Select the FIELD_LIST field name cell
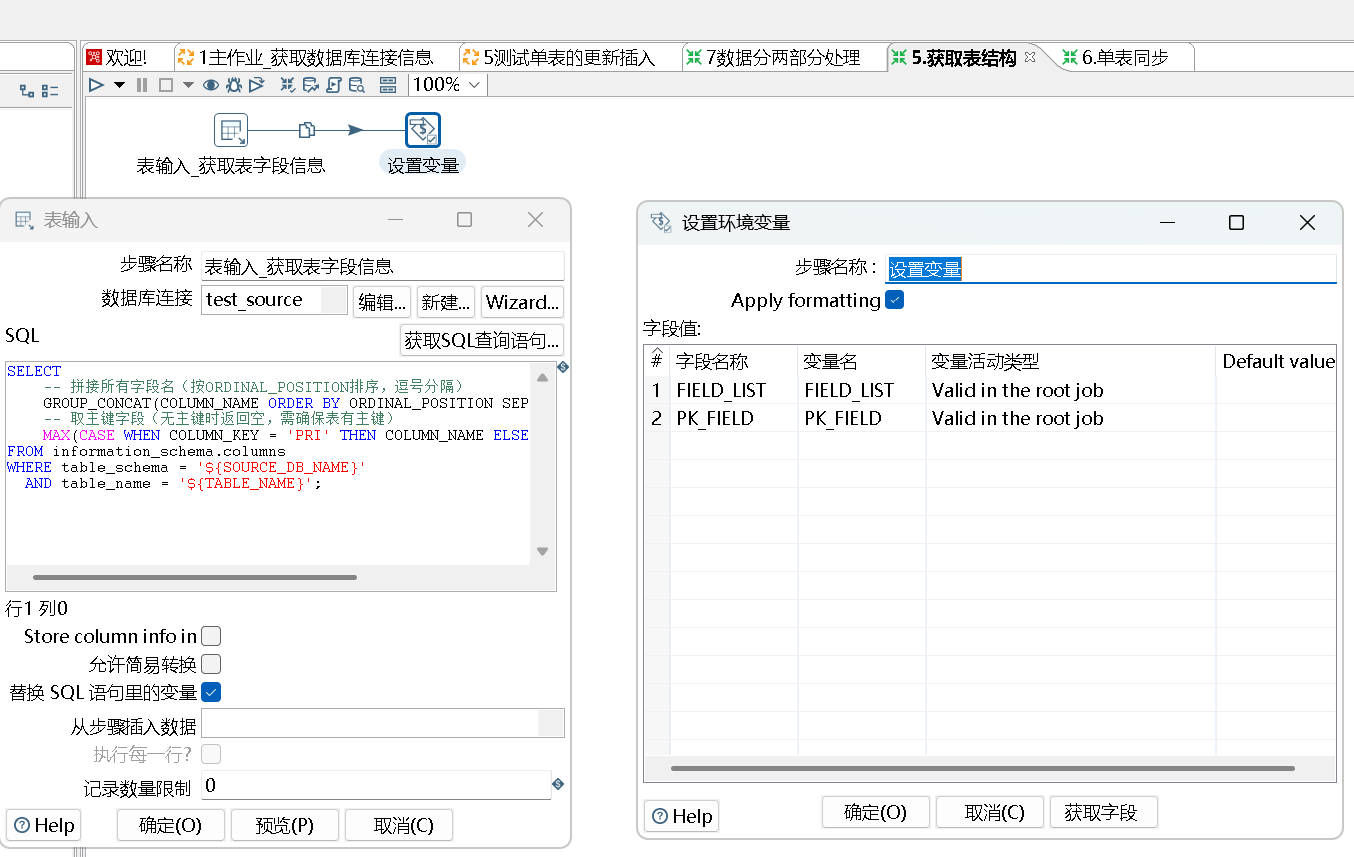Screen dimensions: 1354x857 734,390
